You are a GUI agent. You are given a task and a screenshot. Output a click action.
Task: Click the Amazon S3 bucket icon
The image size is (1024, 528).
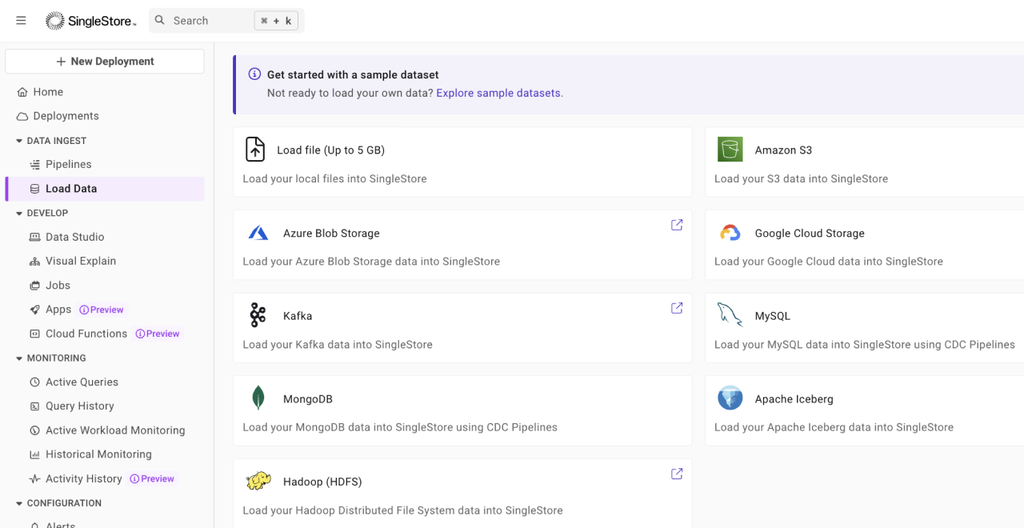coord(730,149)
